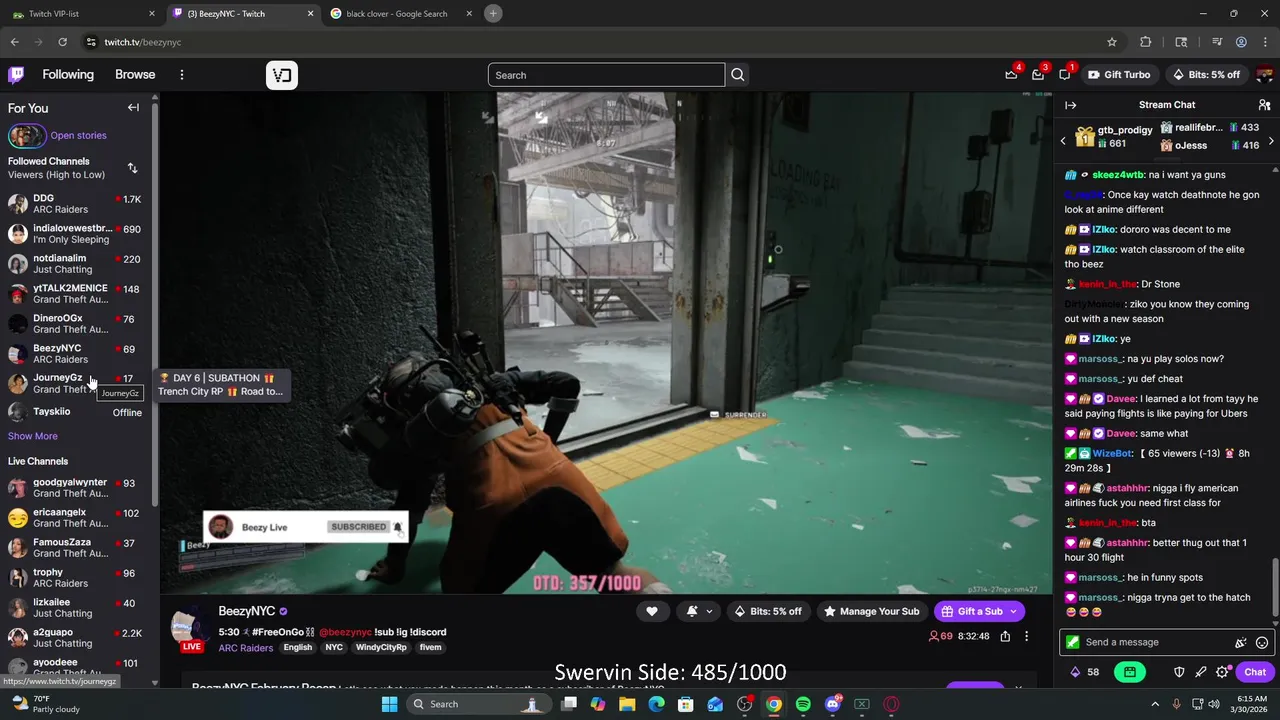The height and width of the screenshot is (720, 1280).
Task: Share the stream via share icon
Action: (x=1005, y=636)
